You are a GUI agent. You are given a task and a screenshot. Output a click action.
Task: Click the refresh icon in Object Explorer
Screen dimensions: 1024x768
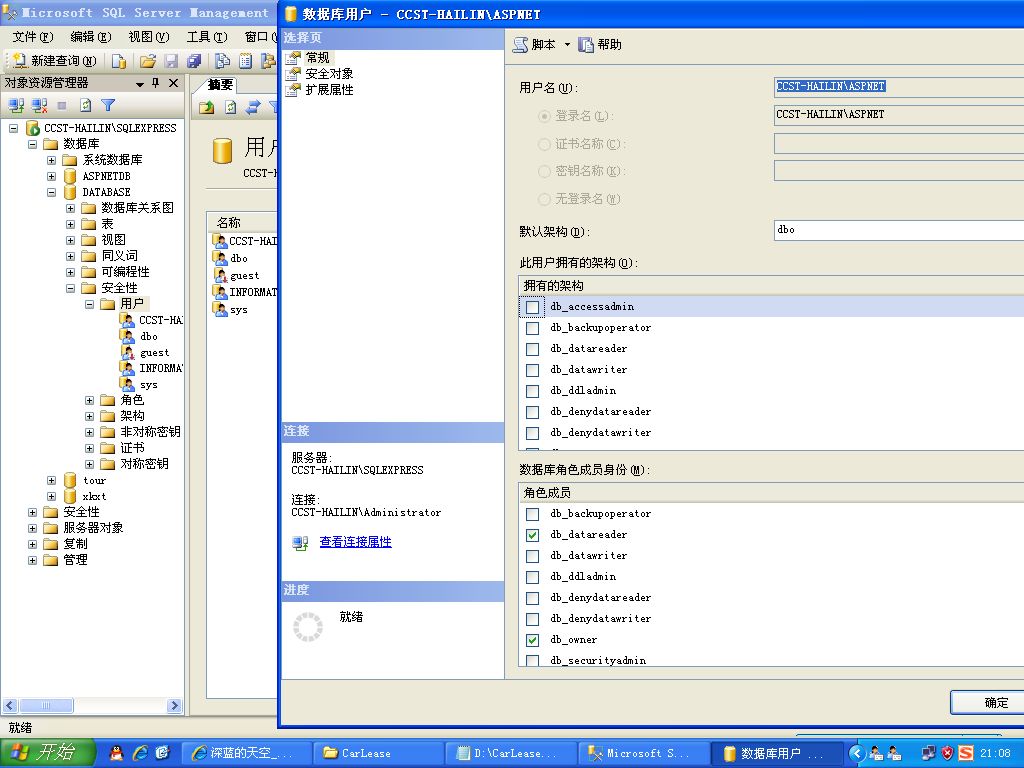tap(86, 105)
